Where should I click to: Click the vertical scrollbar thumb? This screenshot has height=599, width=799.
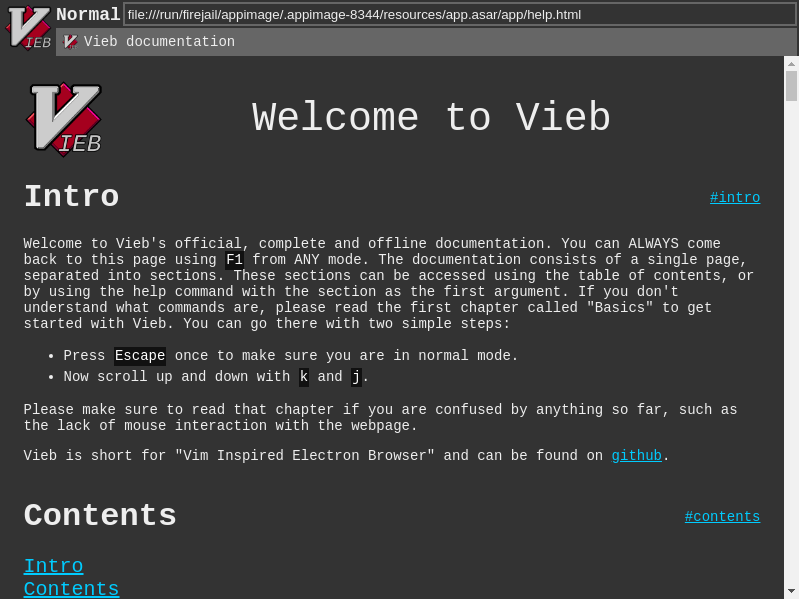pos(791,86)
